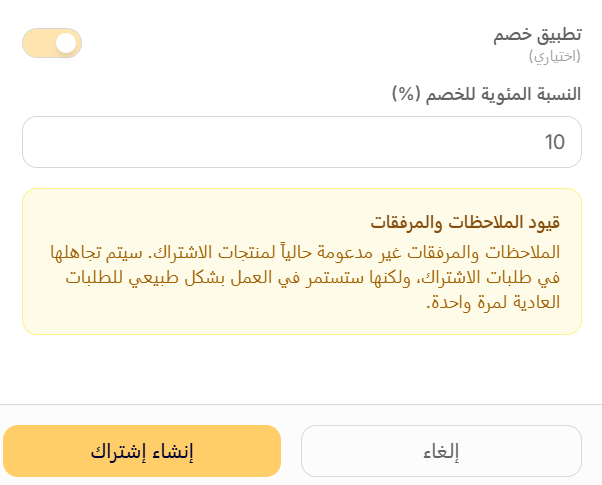
Task: Click the orange track of the discount toggle
Action: point(36,43)
